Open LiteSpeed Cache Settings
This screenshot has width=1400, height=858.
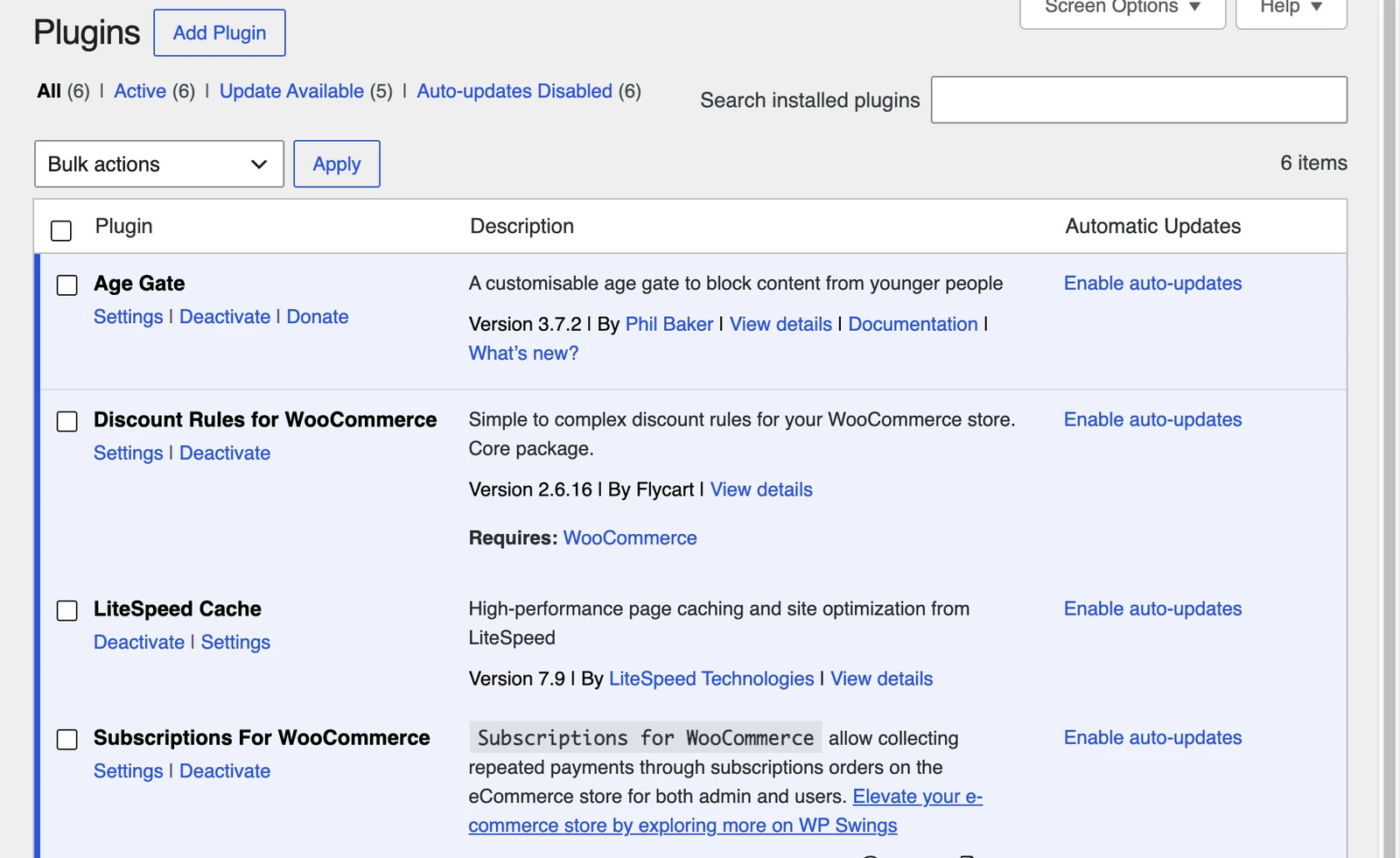click(235, 642)
